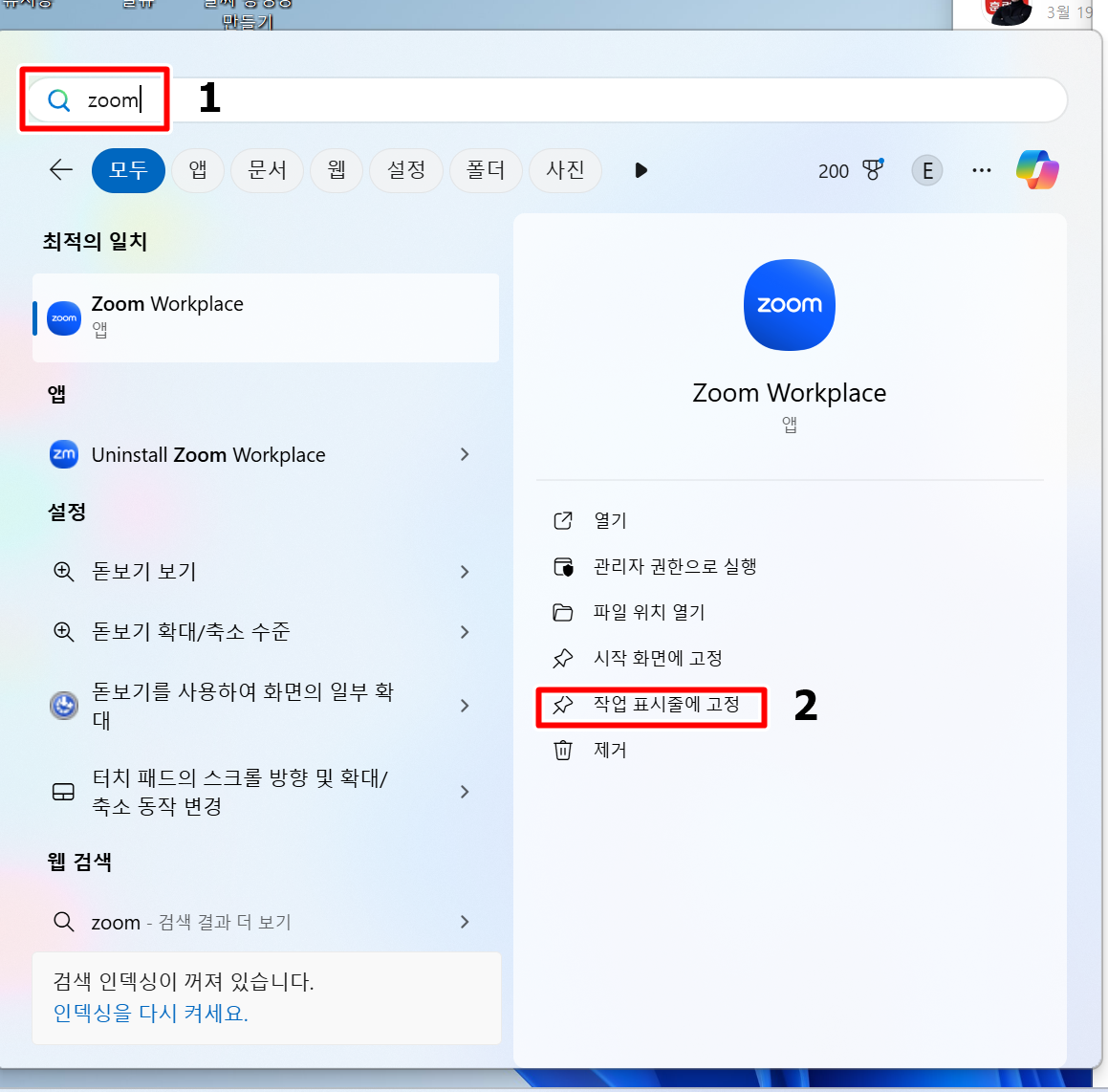The image size is (1108, 1092).
Task: Switch to the 설정 filter tab
Action: [x=406, y=170]
